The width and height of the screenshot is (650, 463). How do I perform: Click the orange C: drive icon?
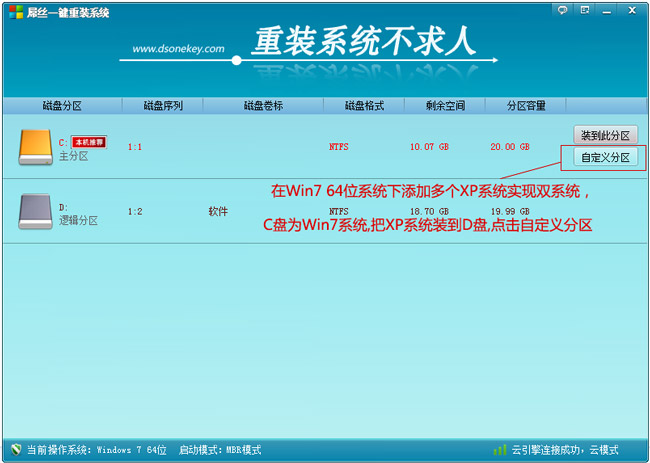pos(35,148)
